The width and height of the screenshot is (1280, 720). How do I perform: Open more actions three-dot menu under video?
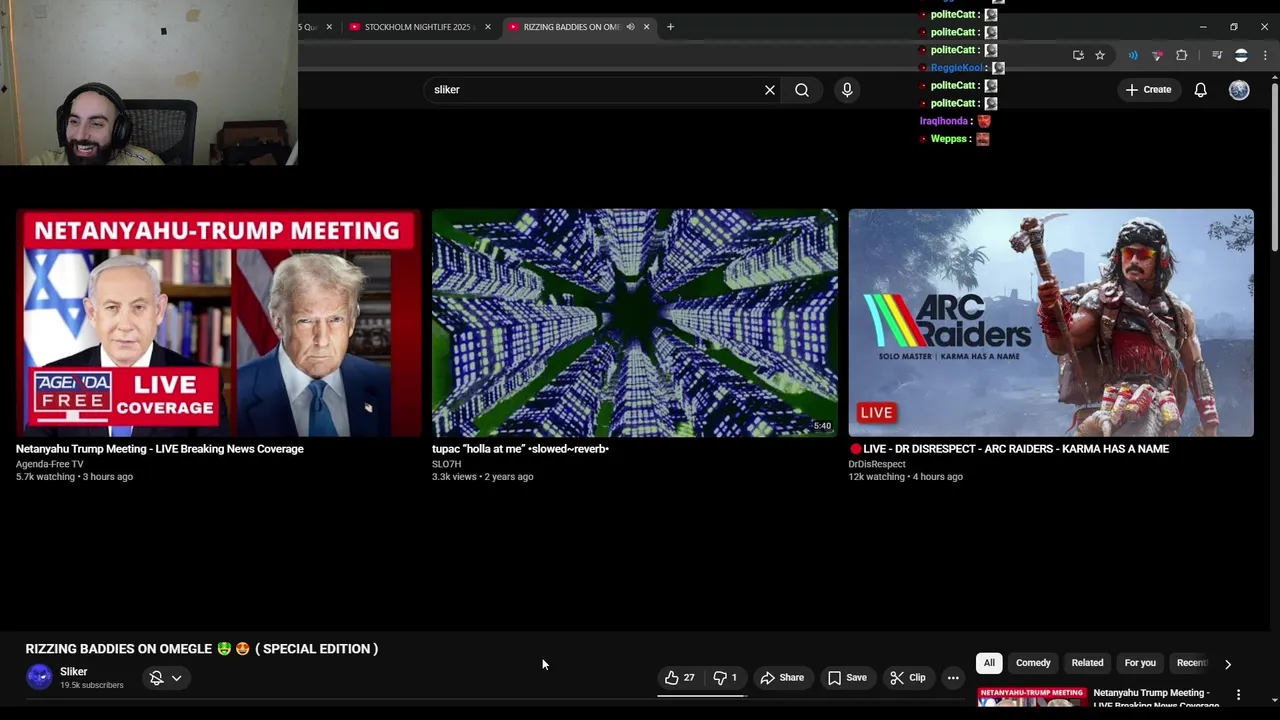(953, 678)
